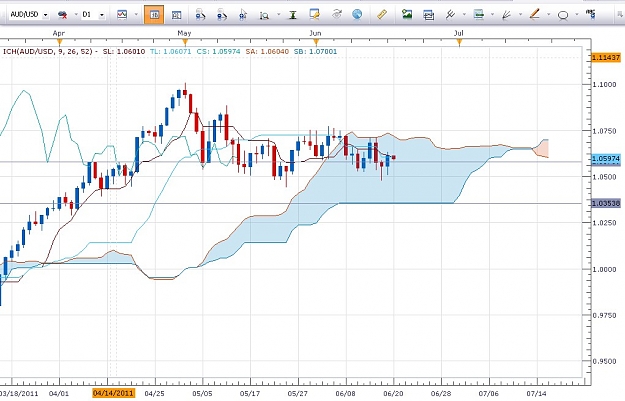Click the chart type line icon

122,15
